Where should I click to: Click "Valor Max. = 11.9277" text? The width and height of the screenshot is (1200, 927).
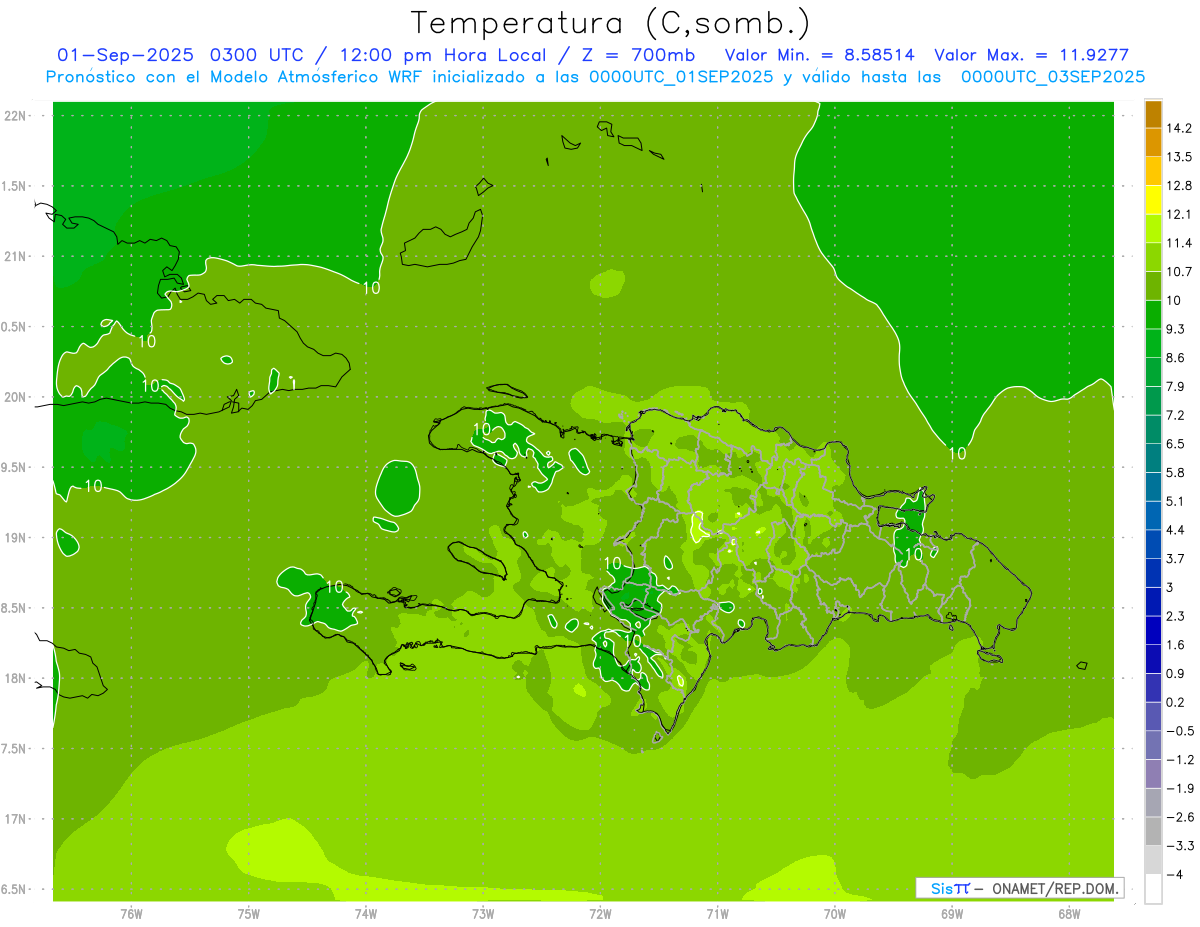[1031, 55]
